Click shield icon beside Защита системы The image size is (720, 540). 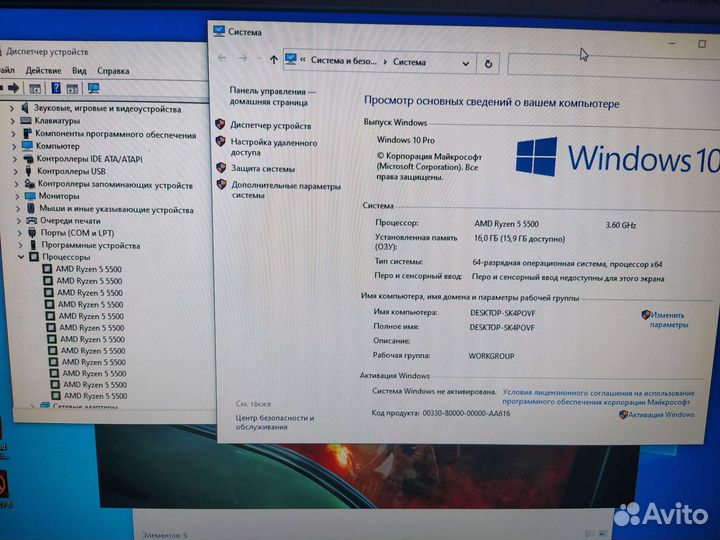221,168
